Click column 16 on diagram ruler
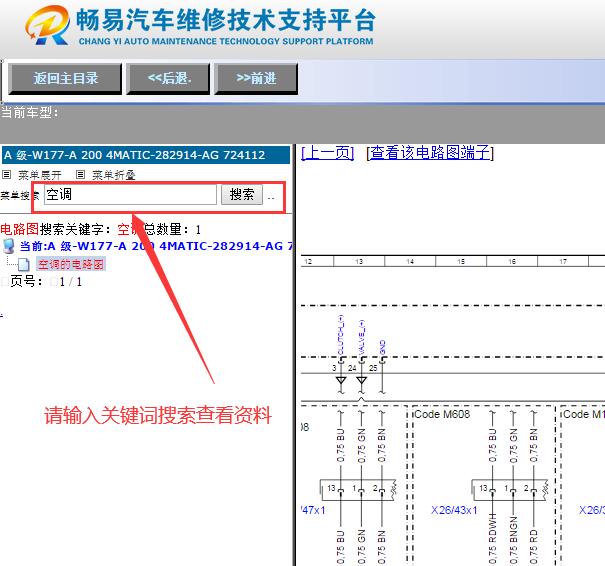605x566 pixels. click(x=512, y=262)
